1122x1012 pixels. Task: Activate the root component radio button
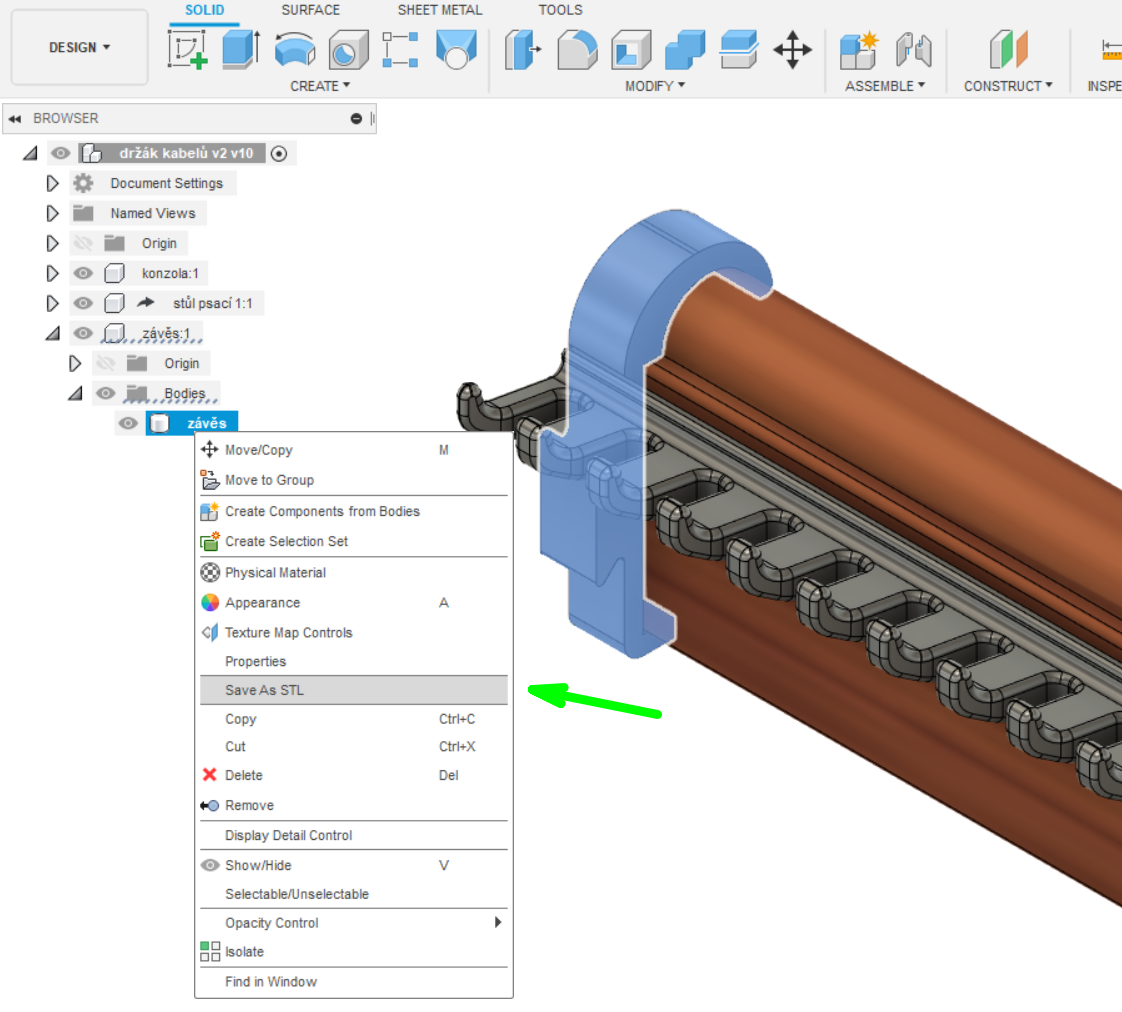tap(279, 153)
